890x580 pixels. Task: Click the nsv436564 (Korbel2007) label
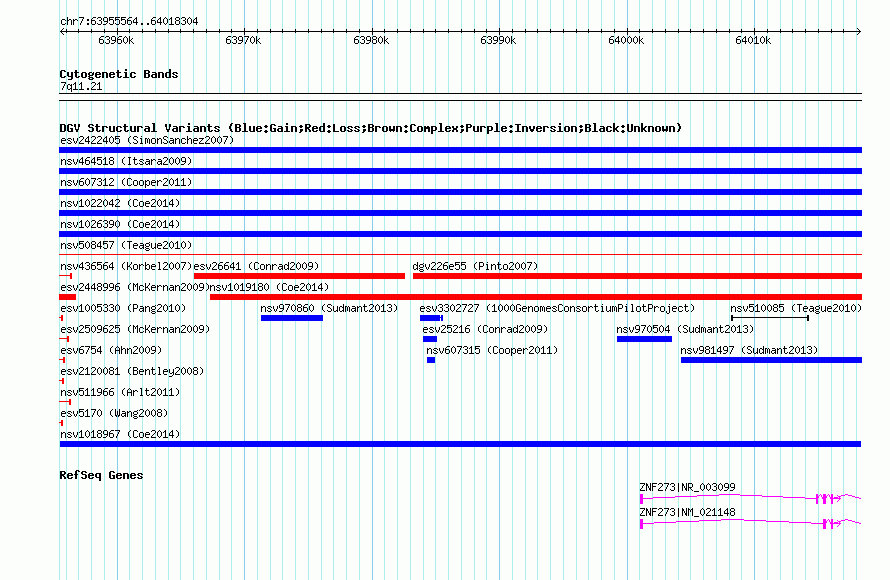click(x=126, y=266)
